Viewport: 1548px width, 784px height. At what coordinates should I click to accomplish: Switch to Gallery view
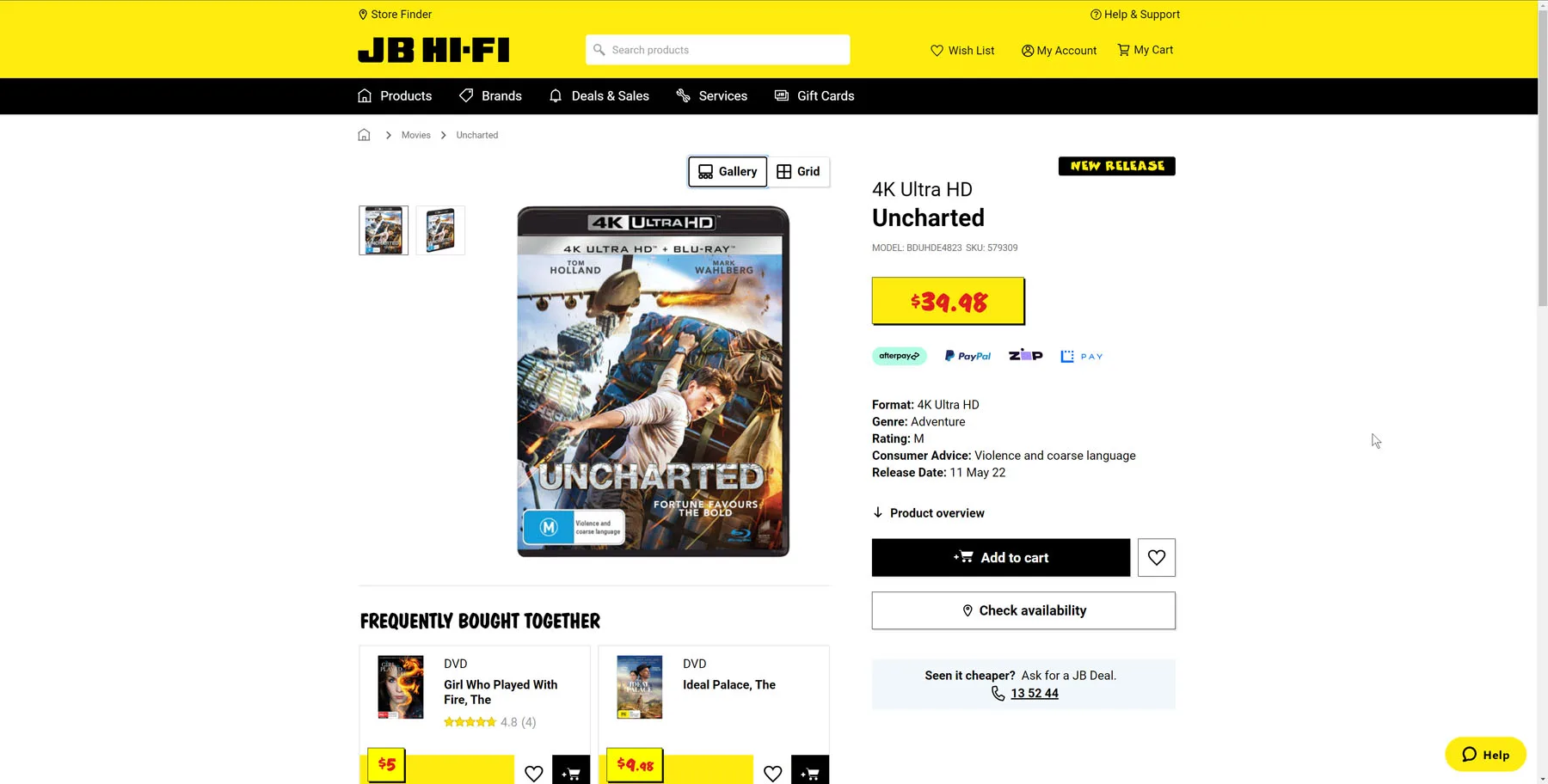[728, 172]
